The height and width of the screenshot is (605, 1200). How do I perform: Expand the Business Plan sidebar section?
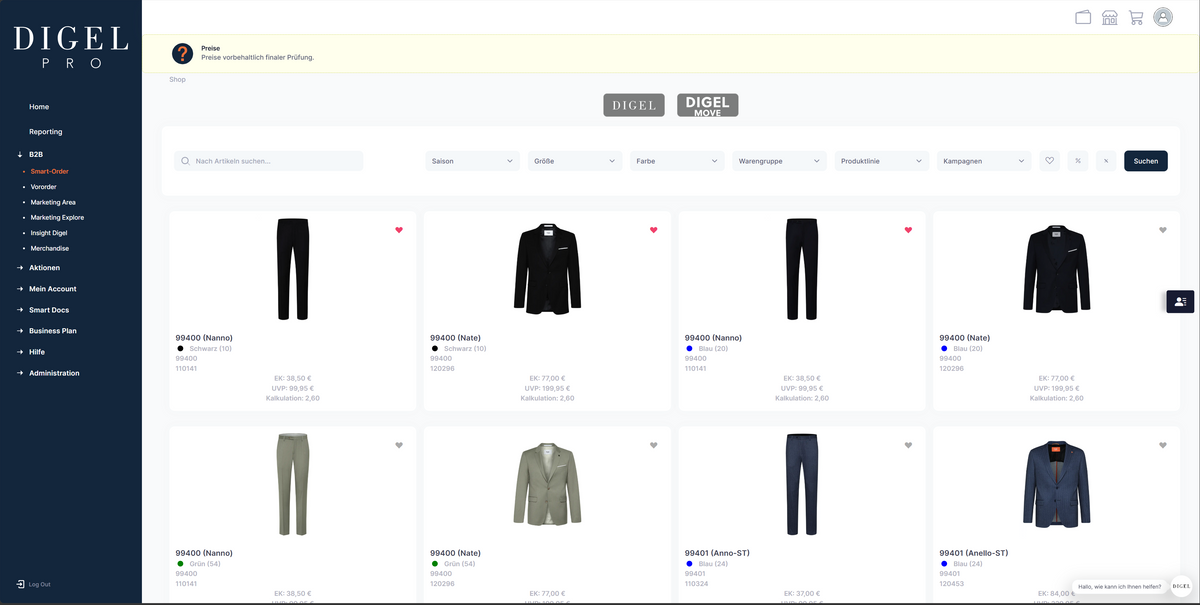coord(52,331)
